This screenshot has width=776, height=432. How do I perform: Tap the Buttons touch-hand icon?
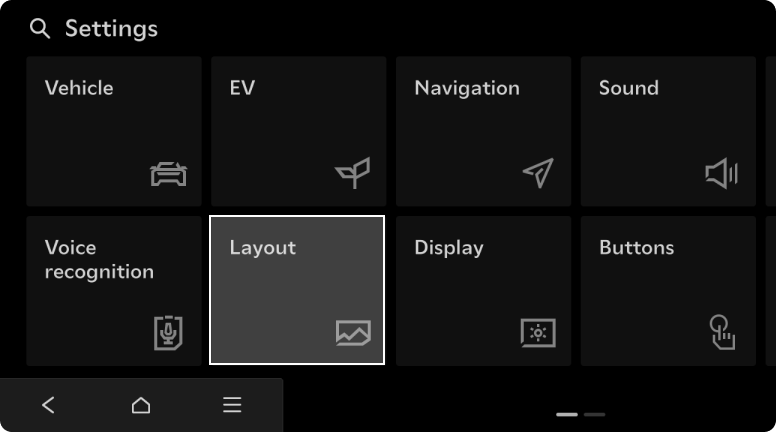(x=721, y=332)
